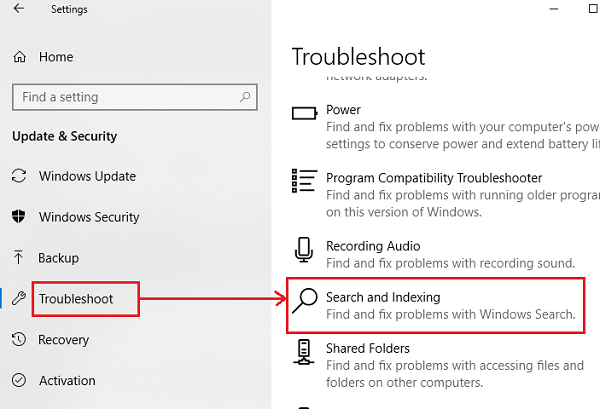Click the Troubleshoot wrench icon

tap(19, 298)
